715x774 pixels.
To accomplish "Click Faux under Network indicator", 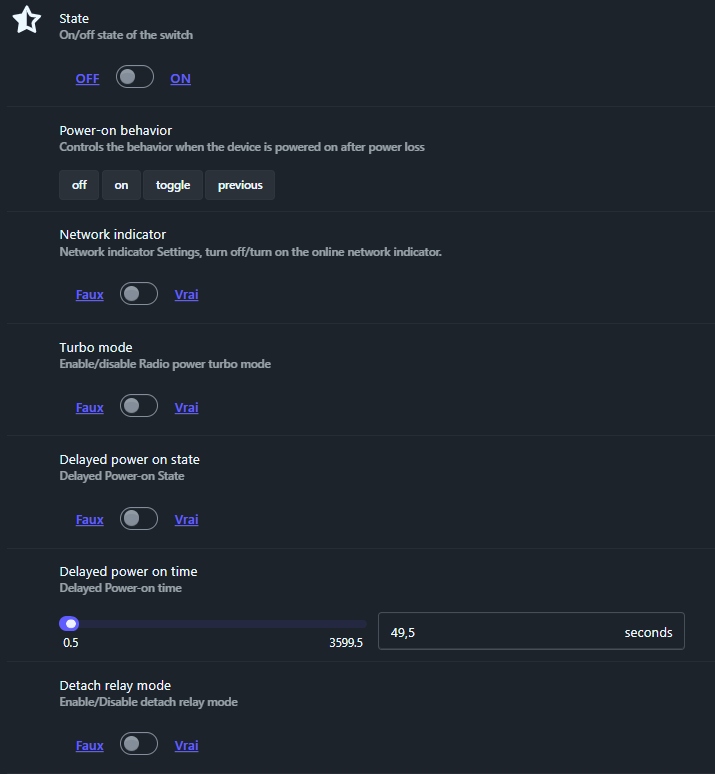I will pyautogui.click(x=89, y=295).
